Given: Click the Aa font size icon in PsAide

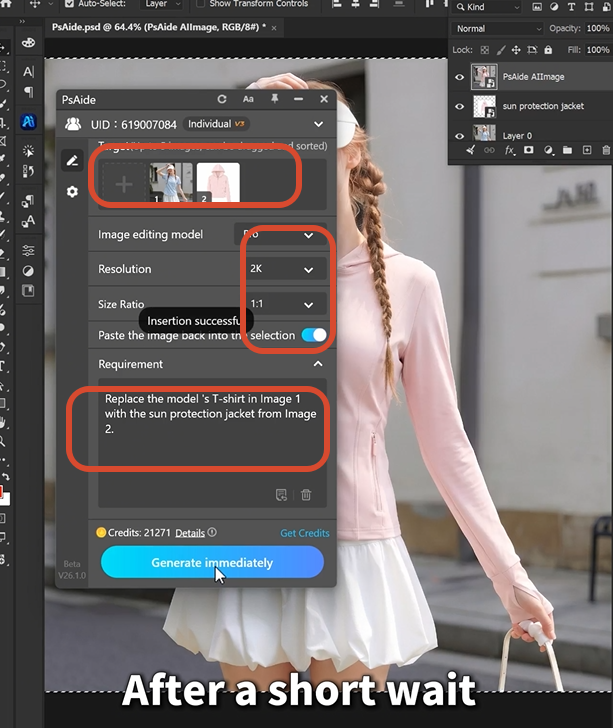Looking at the screenshot, I should click(248, 99).
